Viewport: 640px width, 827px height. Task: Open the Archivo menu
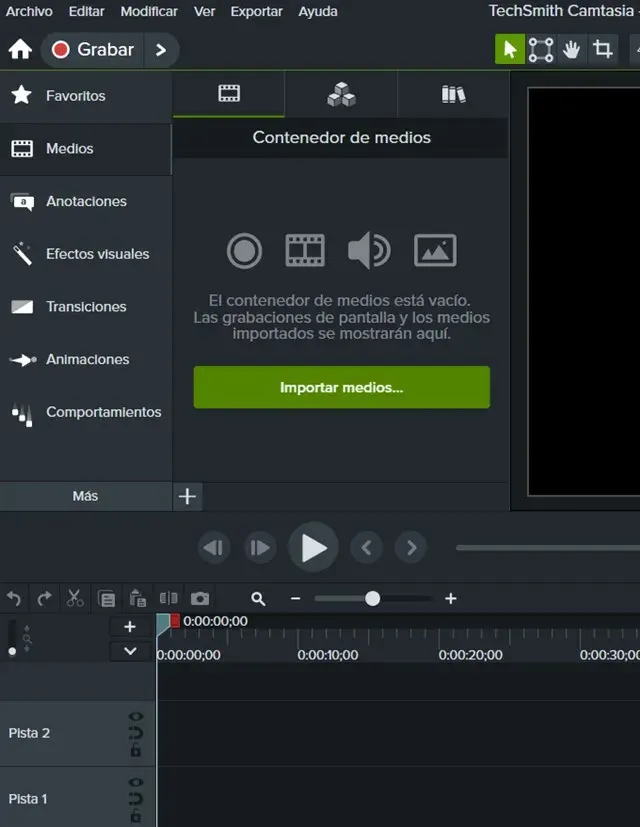(29, 11)
